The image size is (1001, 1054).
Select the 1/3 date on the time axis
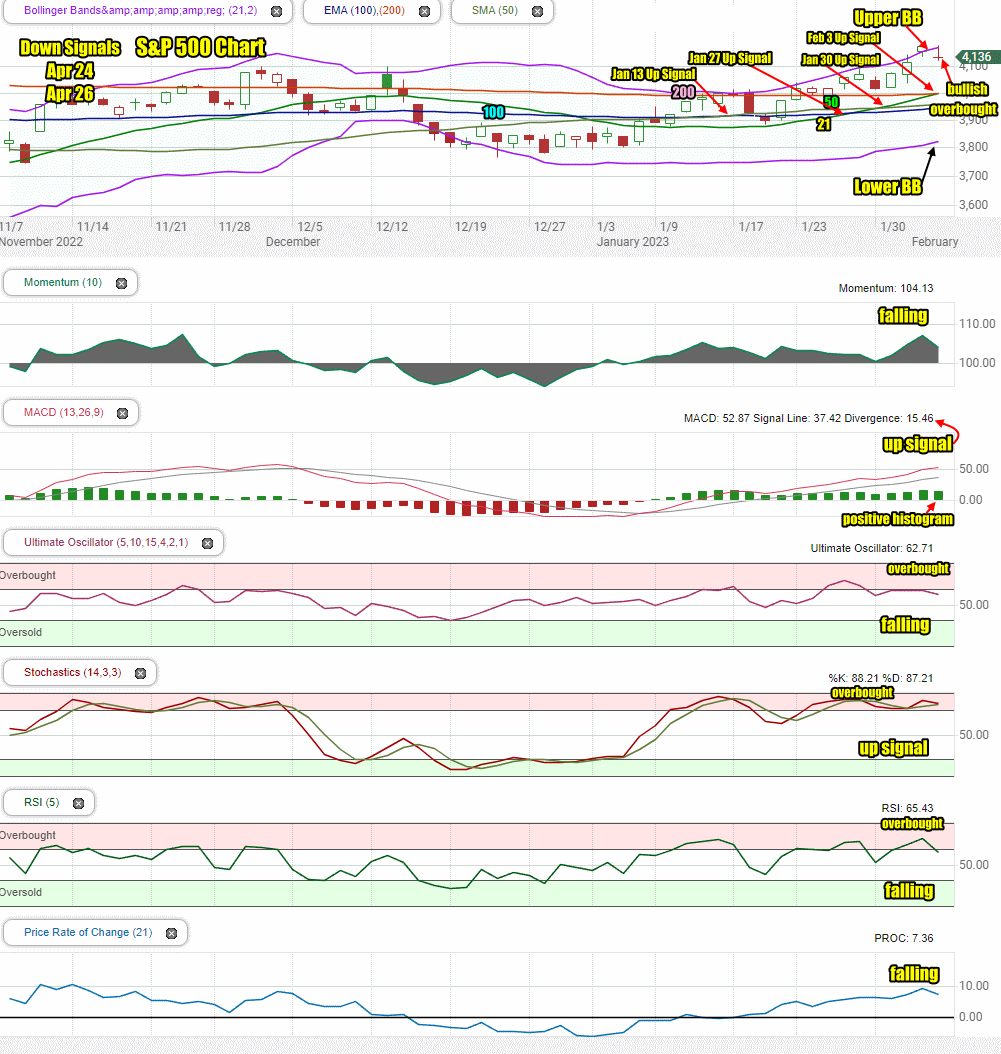606,227
